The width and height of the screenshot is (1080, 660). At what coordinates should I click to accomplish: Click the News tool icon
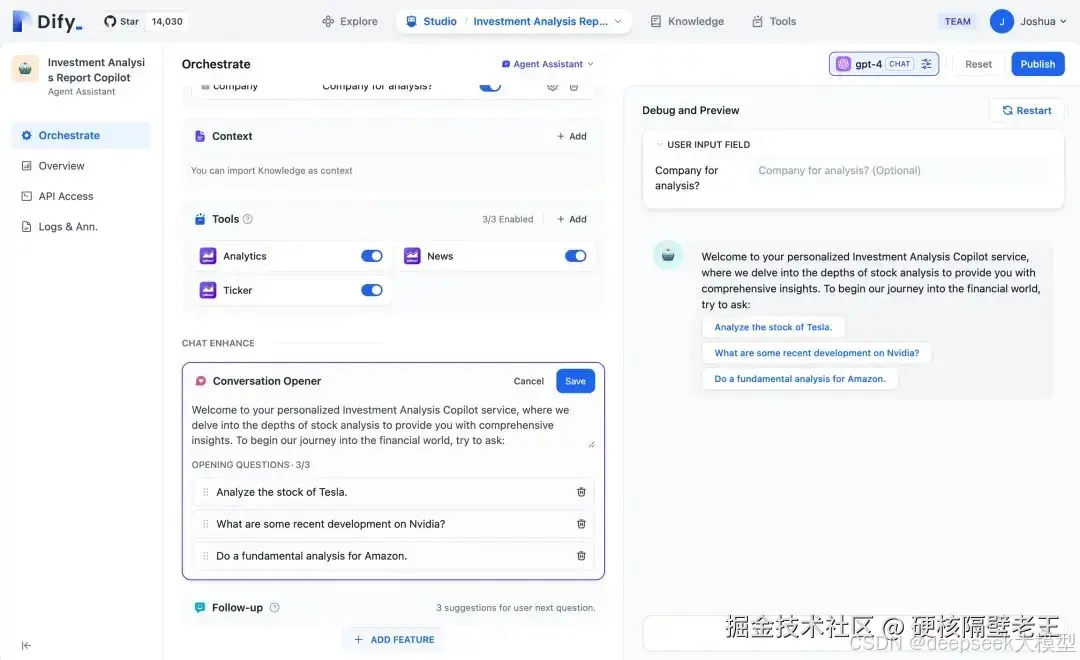pyautogui.click(x=412, y=255)
